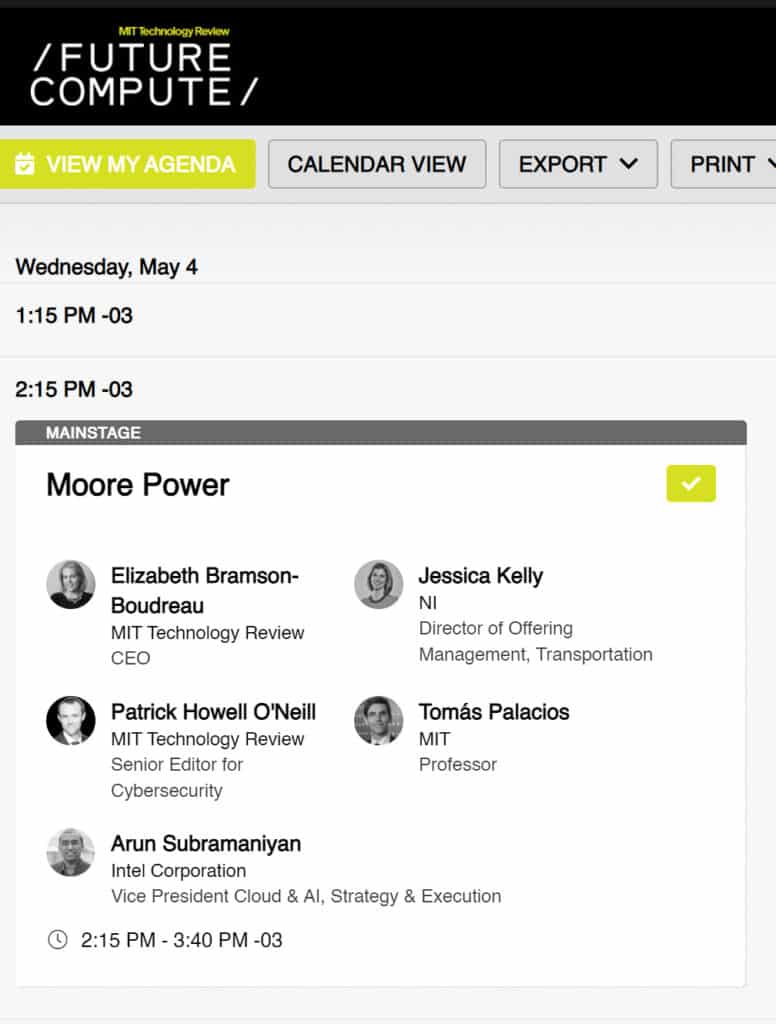The width and height of the screenshot is (776, 1024).
Task: Expand the Export dropdown arrow
Action: [629, 164]
